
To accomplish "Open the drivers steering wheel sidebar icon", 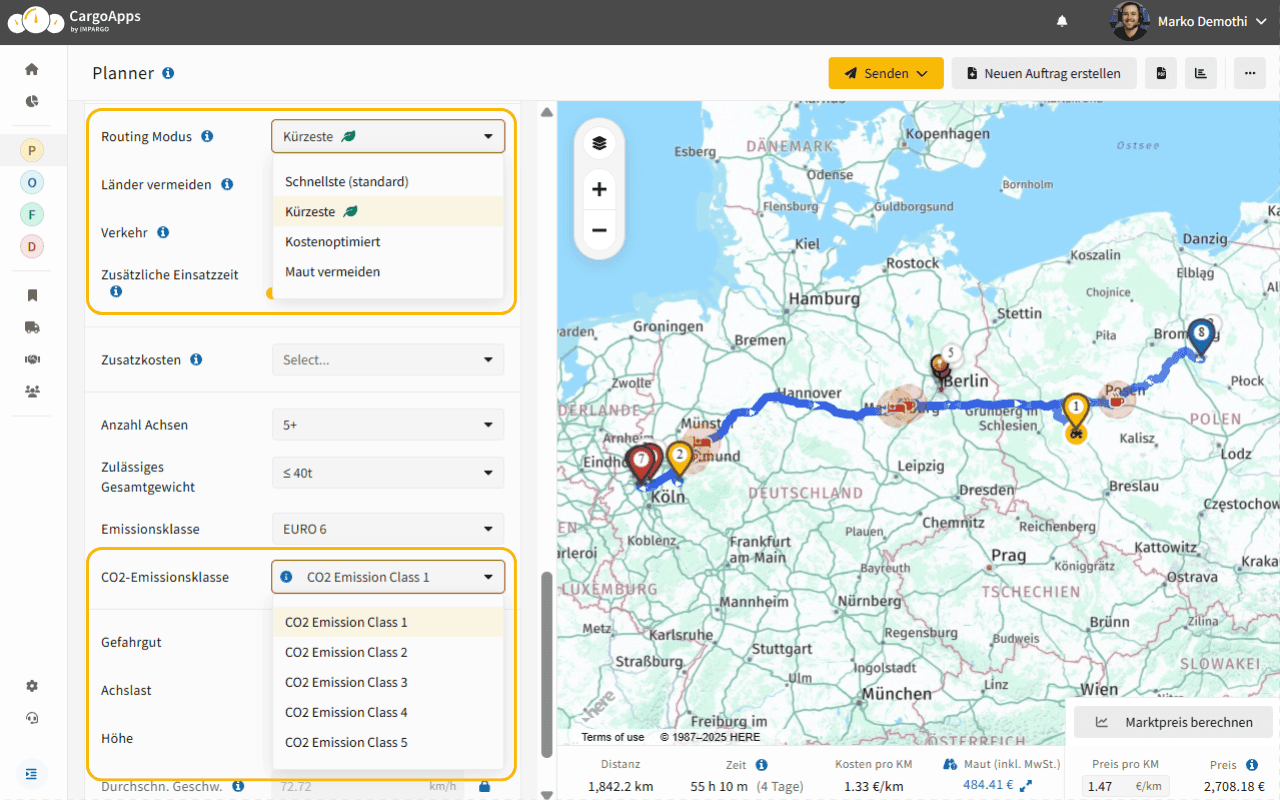I will pyautogui.click(x=31, y=359).
